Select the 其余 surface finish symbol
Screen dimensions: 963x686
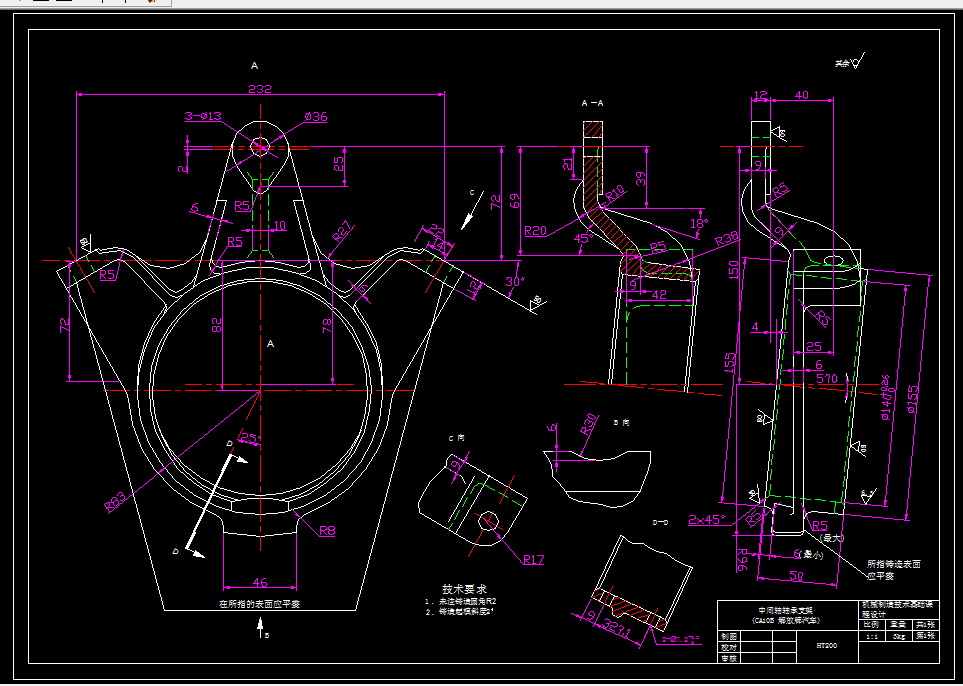(849, 62)
